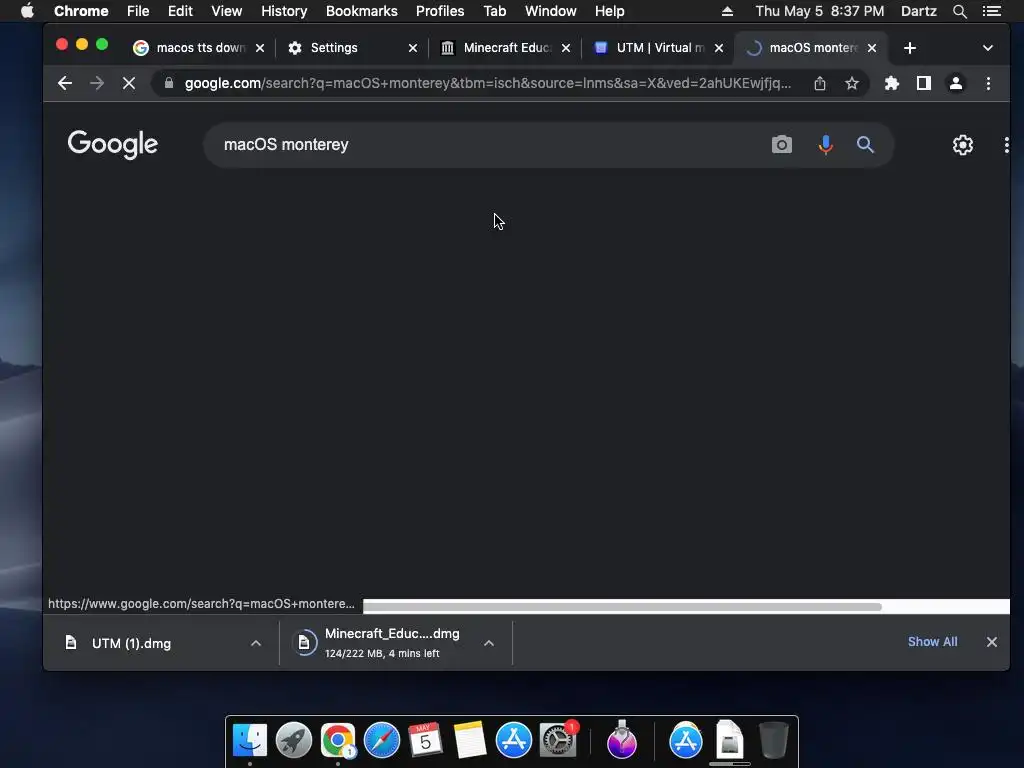This screenshot has width=1024, height=768.
Task: Toggle the Chrome side panel
Action: 923,83
